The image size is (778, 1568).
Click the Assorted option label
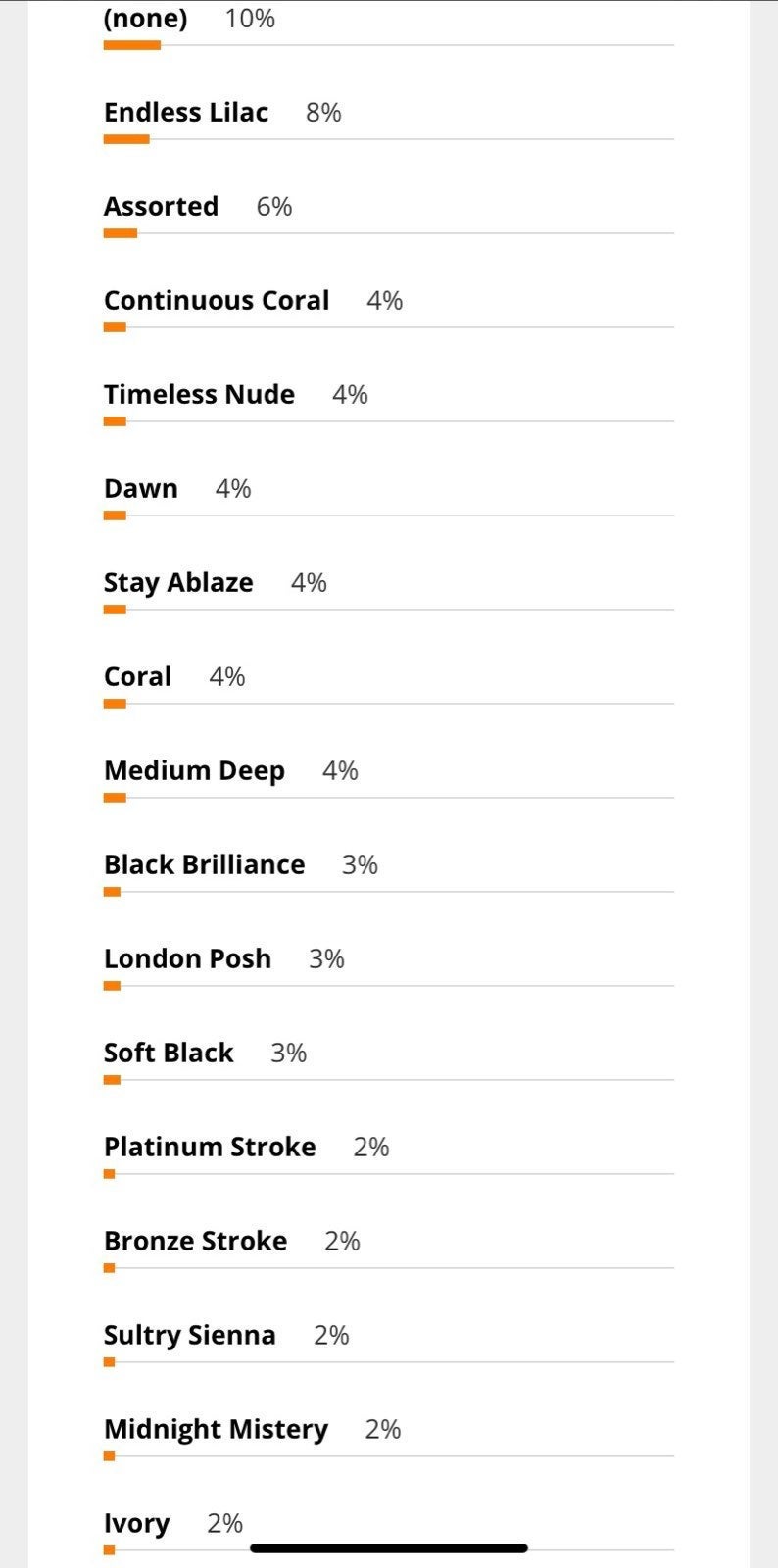[162, 207]
